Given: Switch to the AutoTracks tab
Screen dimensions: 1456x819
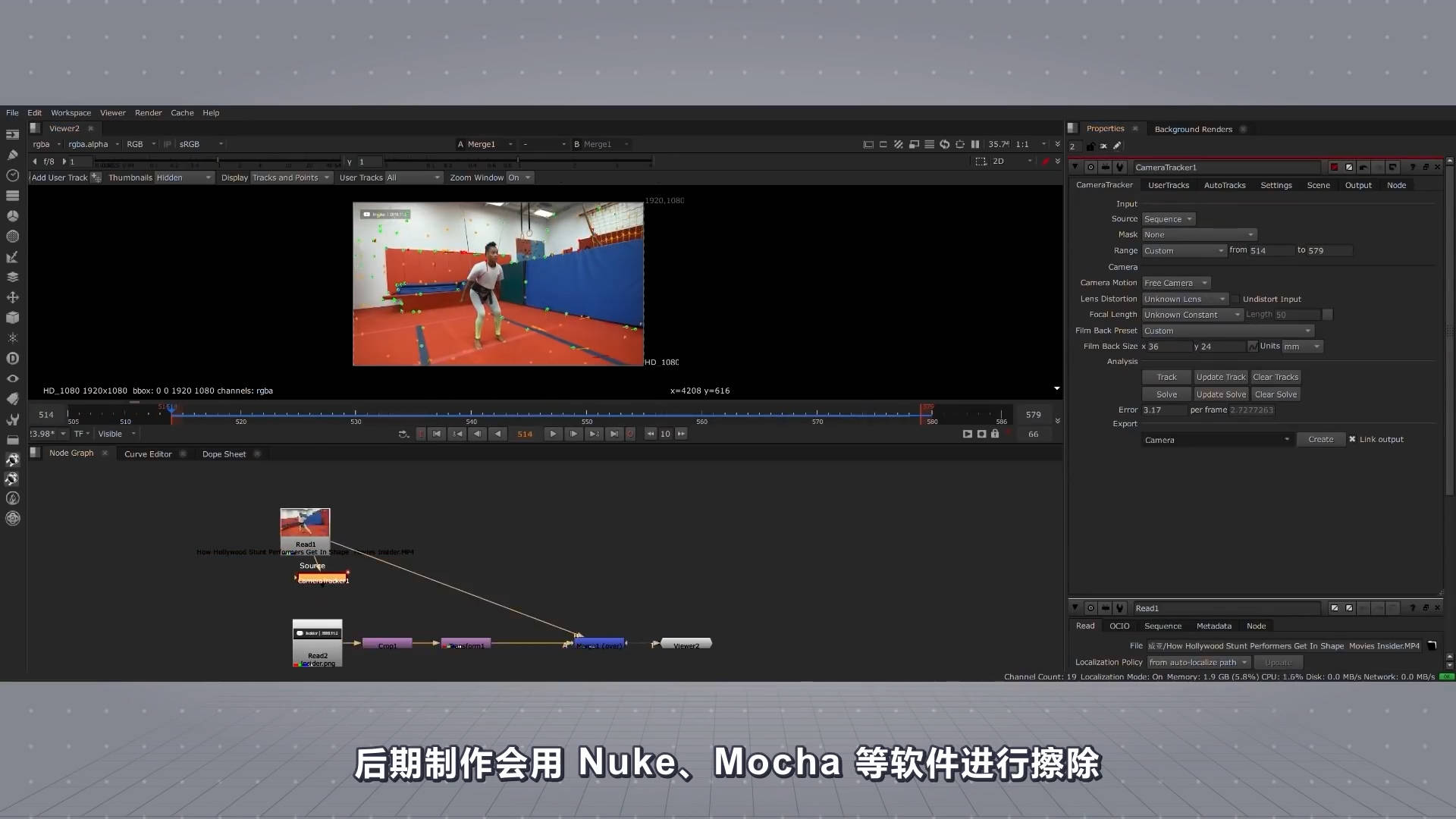Looking at the screenshot, I should (x=1224, y=185).
